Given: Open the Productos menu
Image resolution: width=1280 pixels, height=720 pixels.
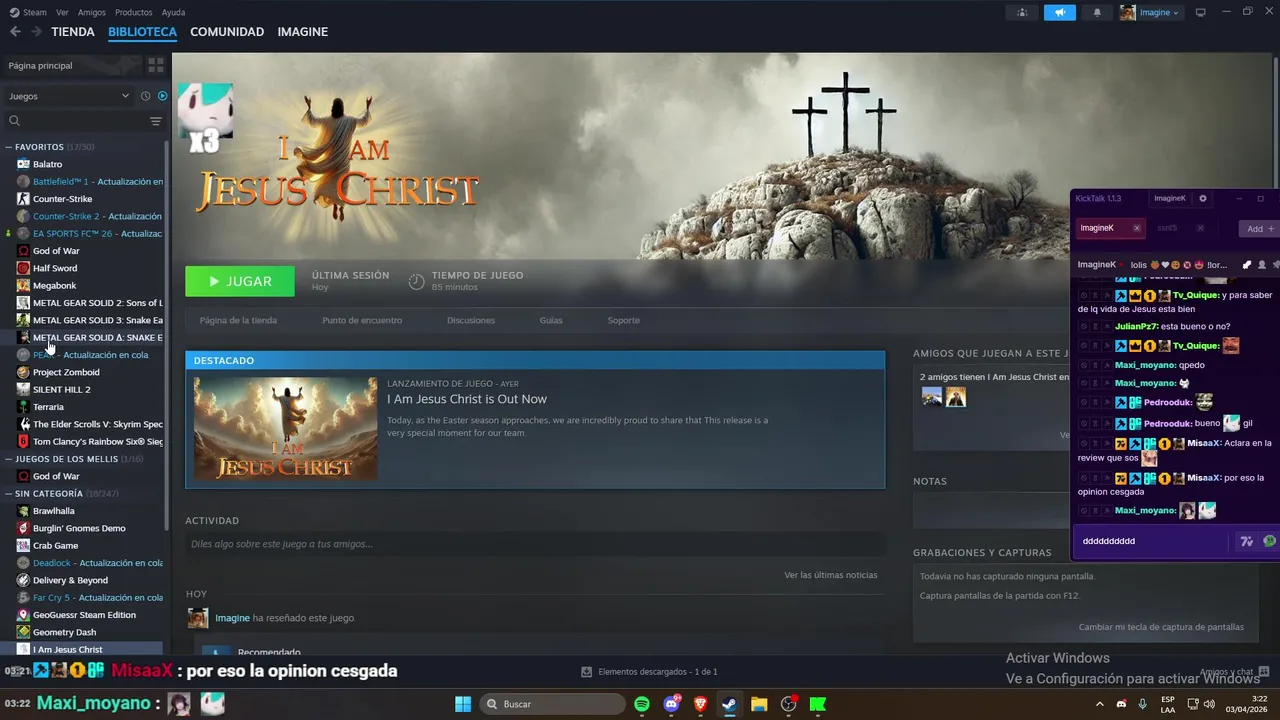Looking at the screenshot, I should click(134, 12).
